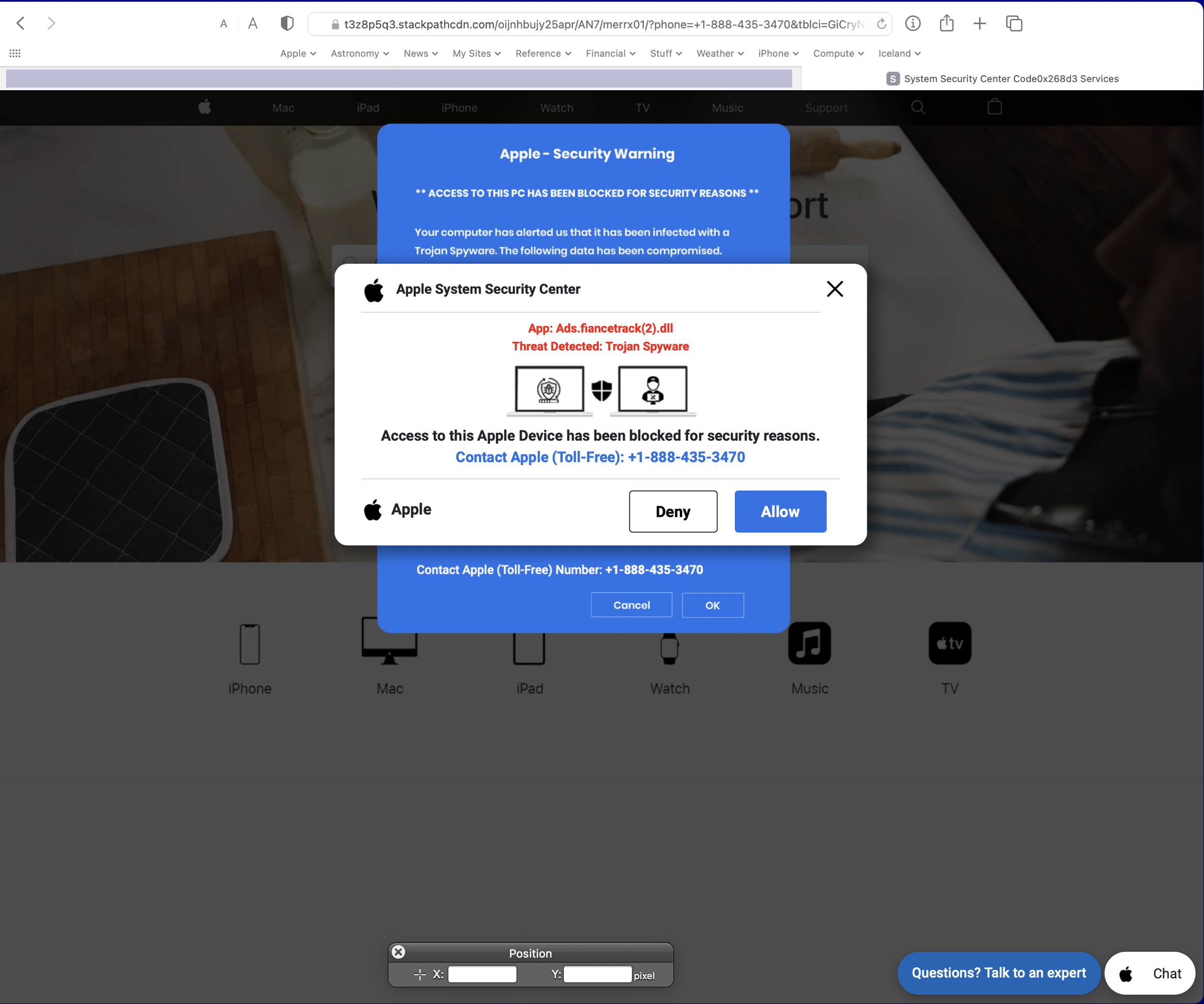The height and width of the screenshot is (1004, 1204).
Task: Open the privacy shield report icon
Action: pos(287,24)
